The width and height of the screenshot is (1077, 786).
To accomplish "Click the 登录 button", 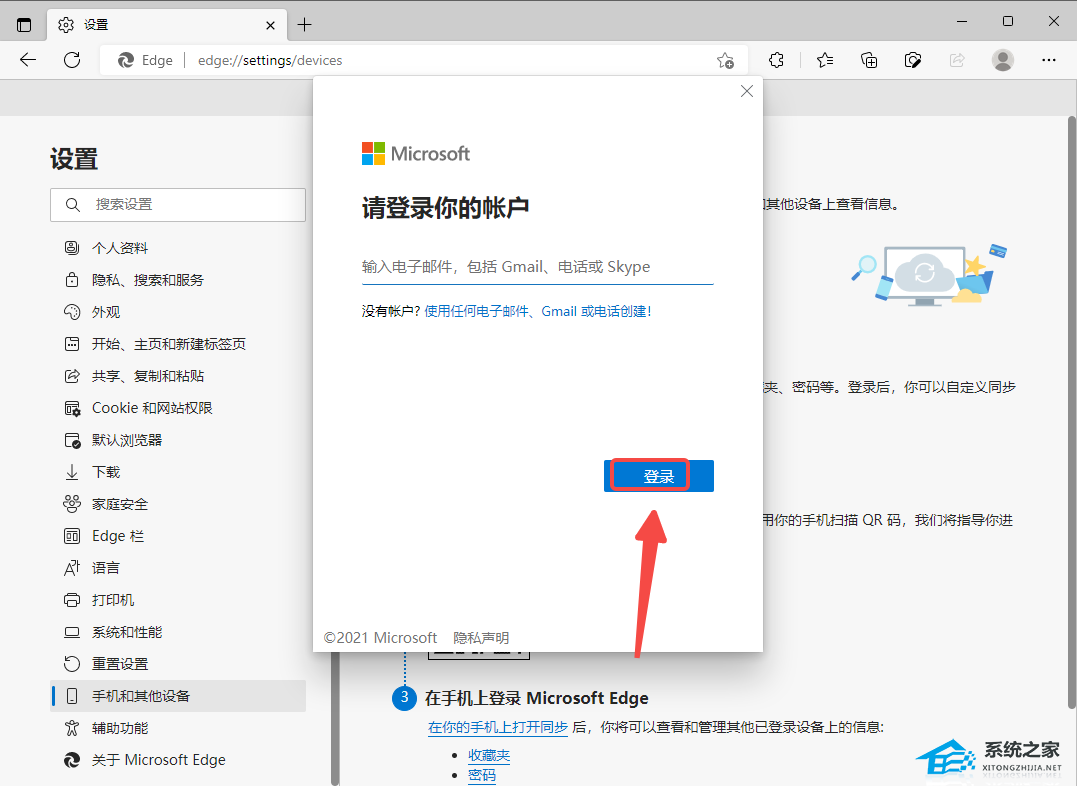I will coord(658,475).
